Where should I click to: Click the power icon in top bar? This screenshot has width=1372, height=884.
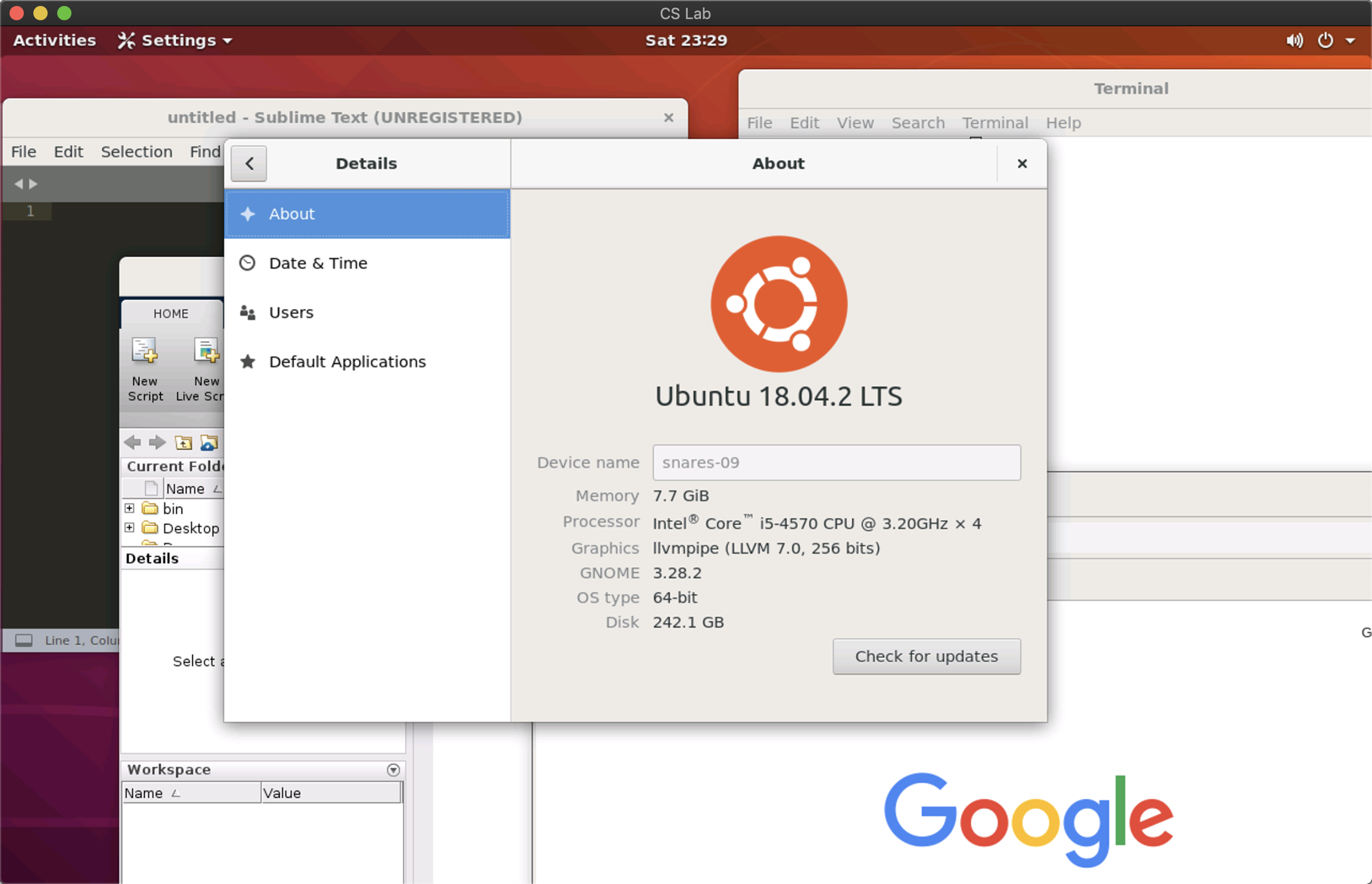1325,41
